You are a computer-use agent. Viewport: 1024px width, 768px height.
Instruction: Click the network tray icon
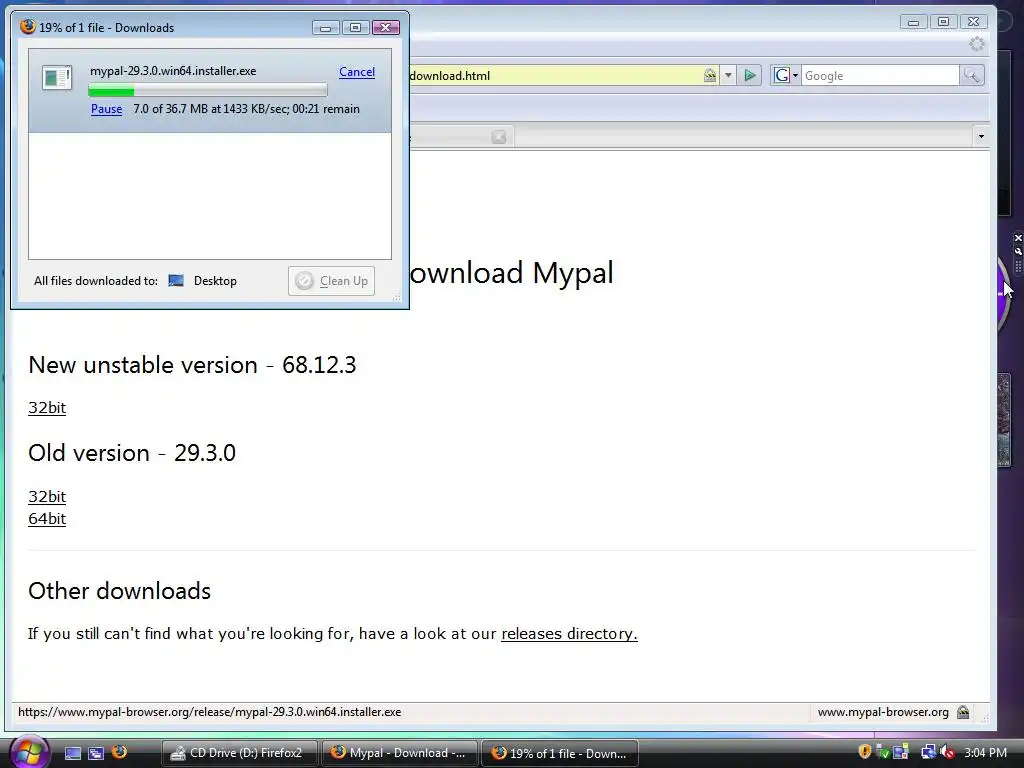tap(928, 752)
